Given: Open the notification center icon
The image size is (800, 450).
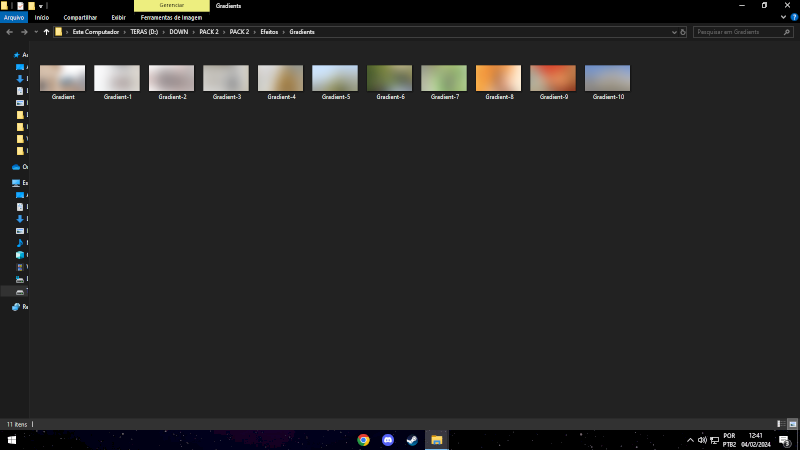Looking at the screenshot, I should pos(784,440).
